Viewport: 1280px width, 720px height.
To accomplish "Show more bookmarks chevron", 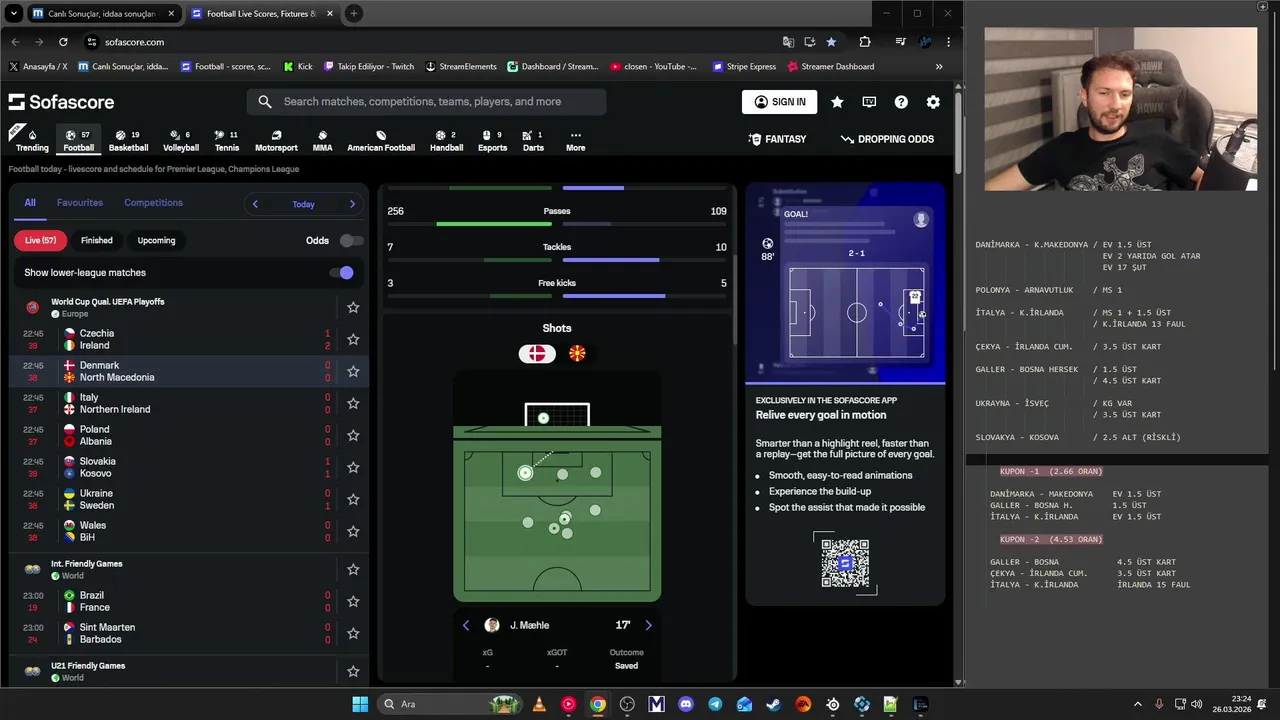I will (938, 66).
